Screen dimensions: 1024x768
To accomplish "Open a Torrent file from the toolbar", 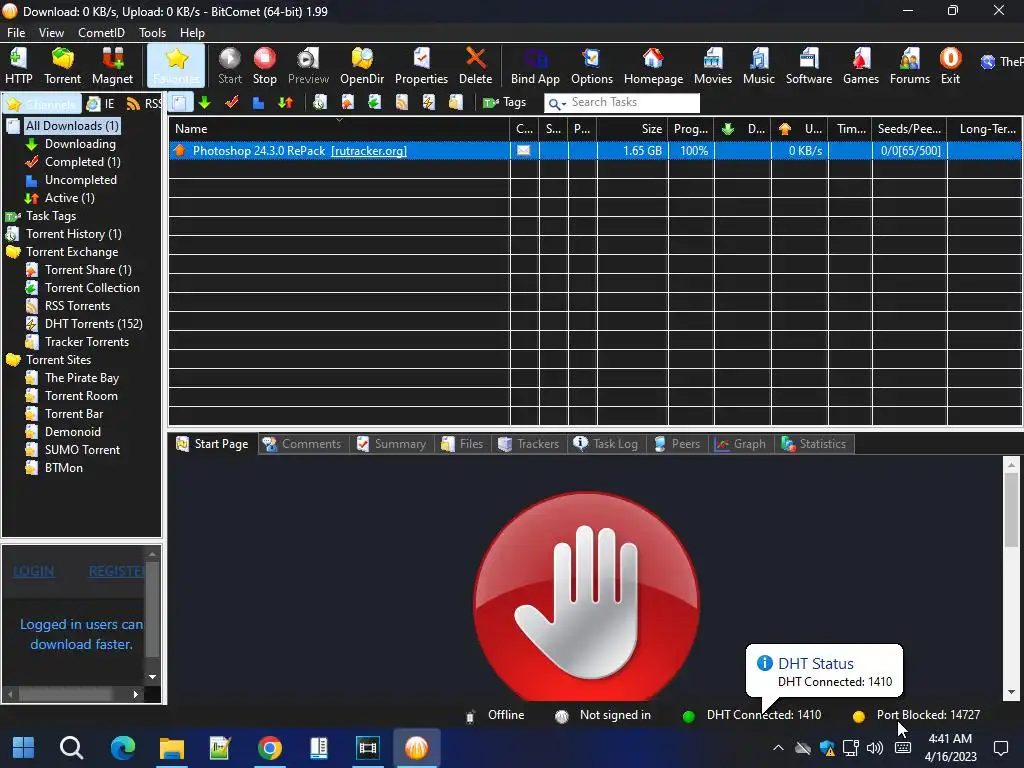I will pyautogui.click(x=63, y=65).
